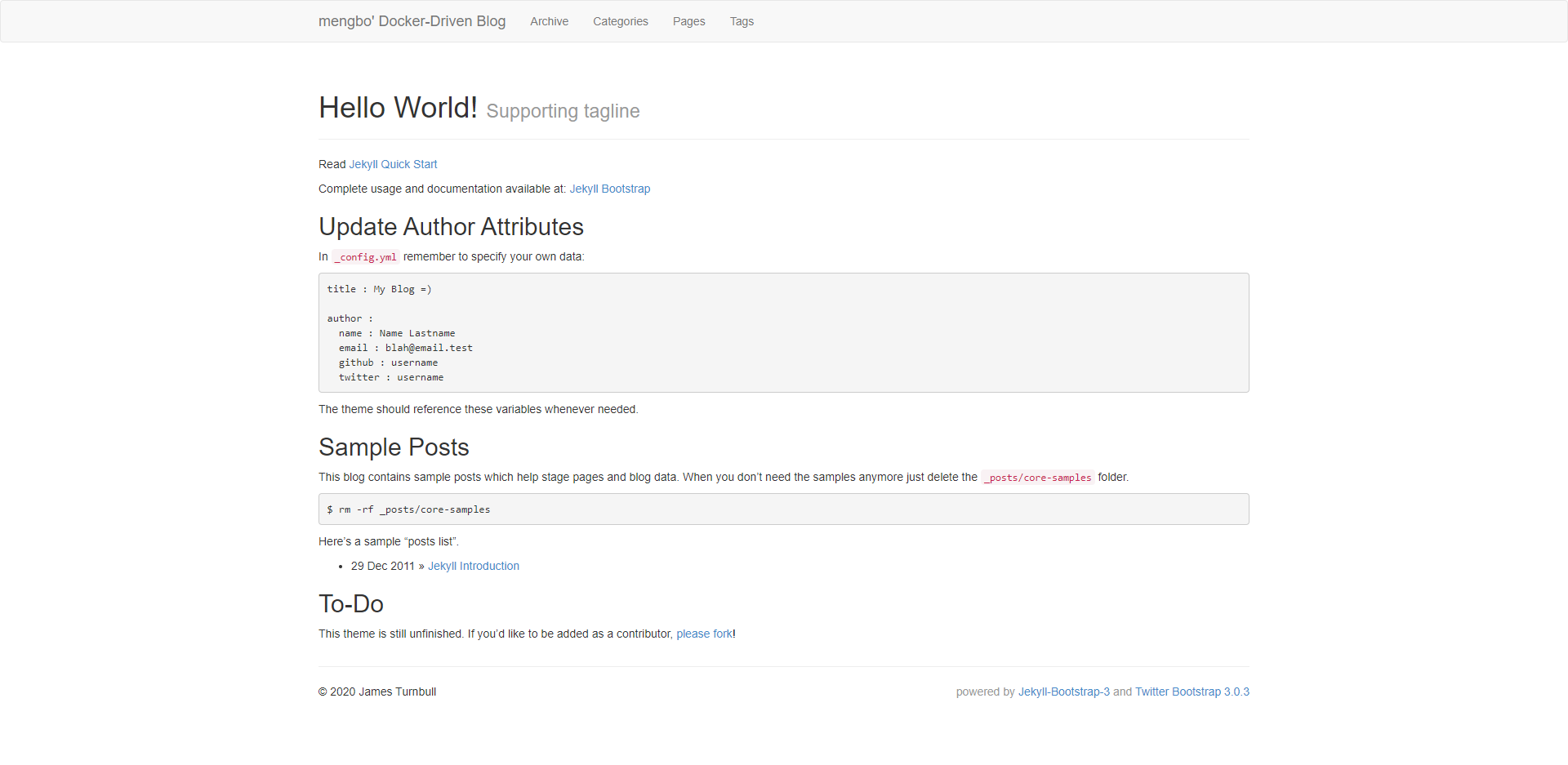The image size is (1568, 765).
Task: Click the © 2020 James Turnbull text
Action: tap(377, 692)
